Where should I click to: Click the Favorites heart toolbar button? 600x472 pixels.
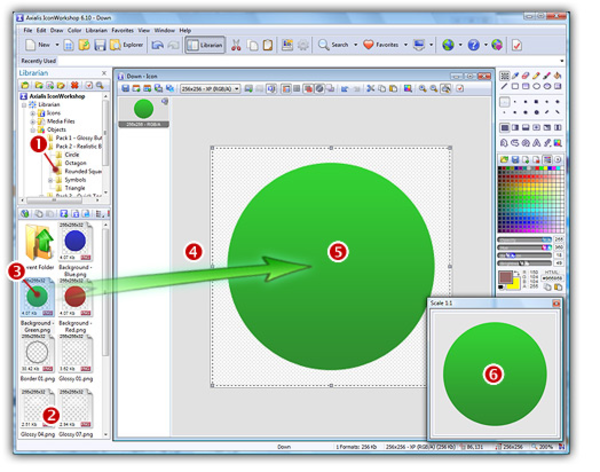(x=385, y=45)
